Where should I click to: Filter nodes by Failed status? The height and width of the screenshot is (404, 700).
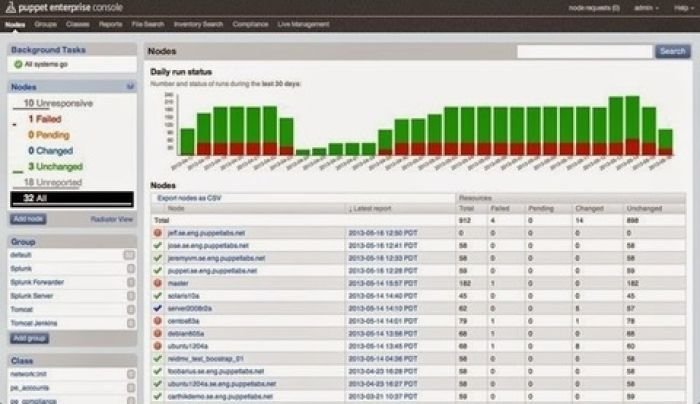point(44,118)
